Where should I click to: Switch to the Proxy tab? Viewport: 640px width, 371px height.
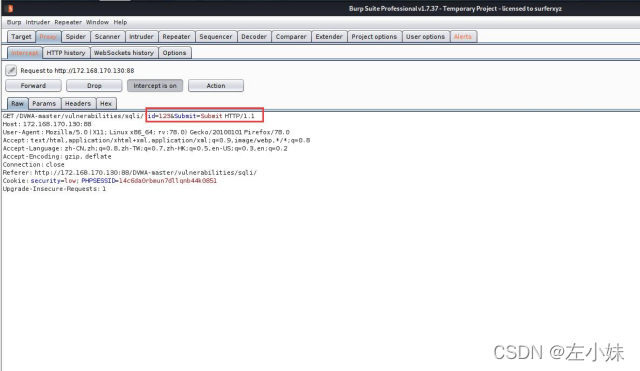[x=48, y=37]
